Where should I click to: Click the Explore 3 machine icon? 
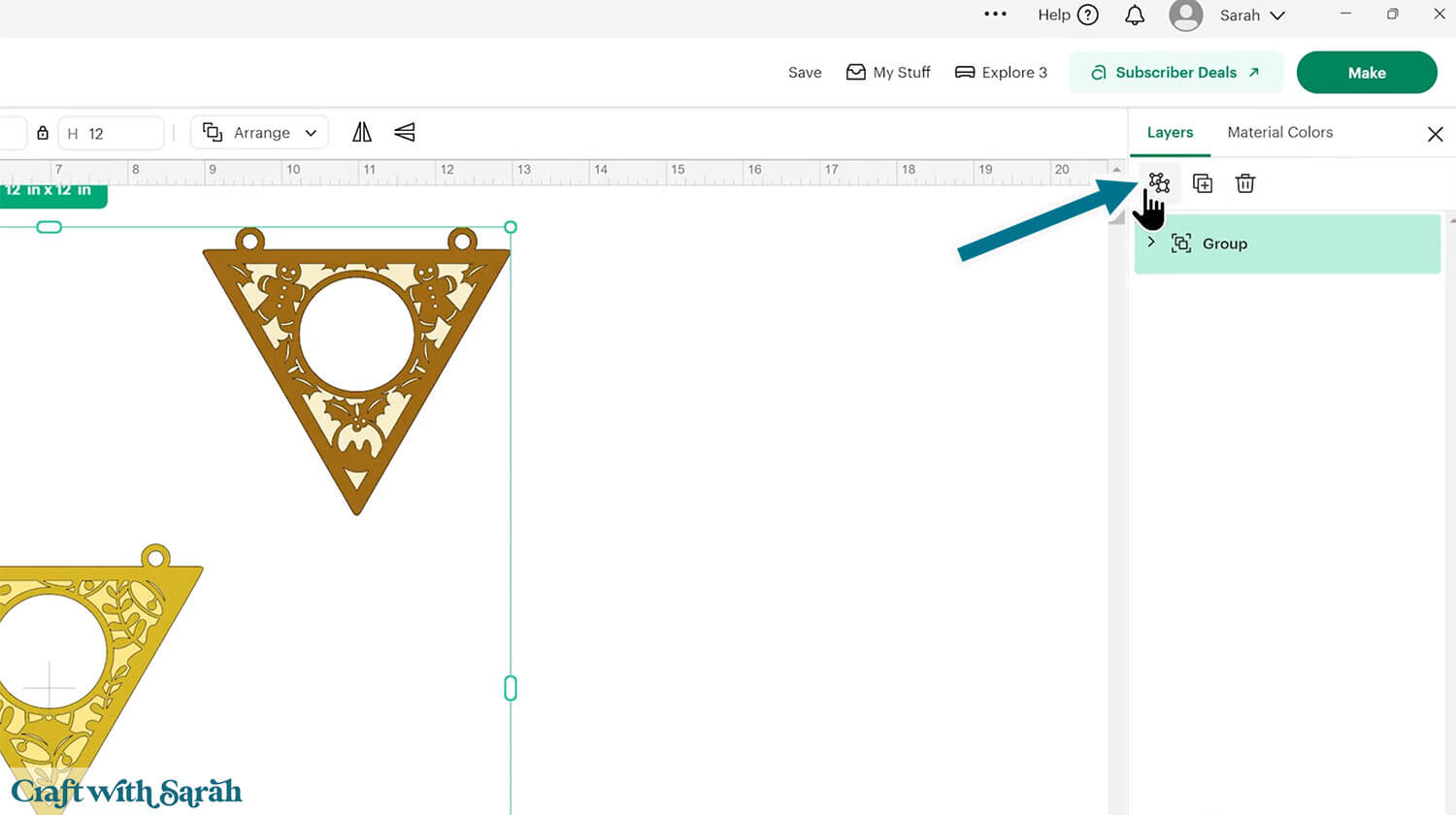click(964, 72)
